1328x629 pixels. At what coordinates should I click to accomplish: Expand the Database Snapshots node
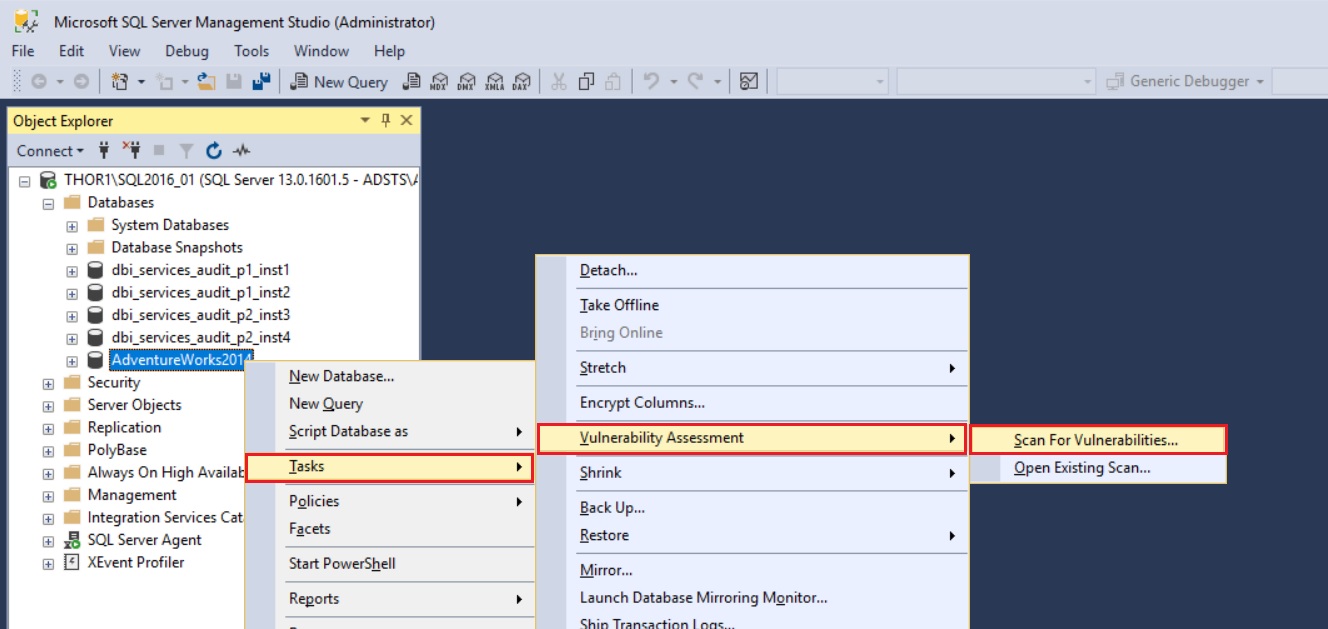72,248
